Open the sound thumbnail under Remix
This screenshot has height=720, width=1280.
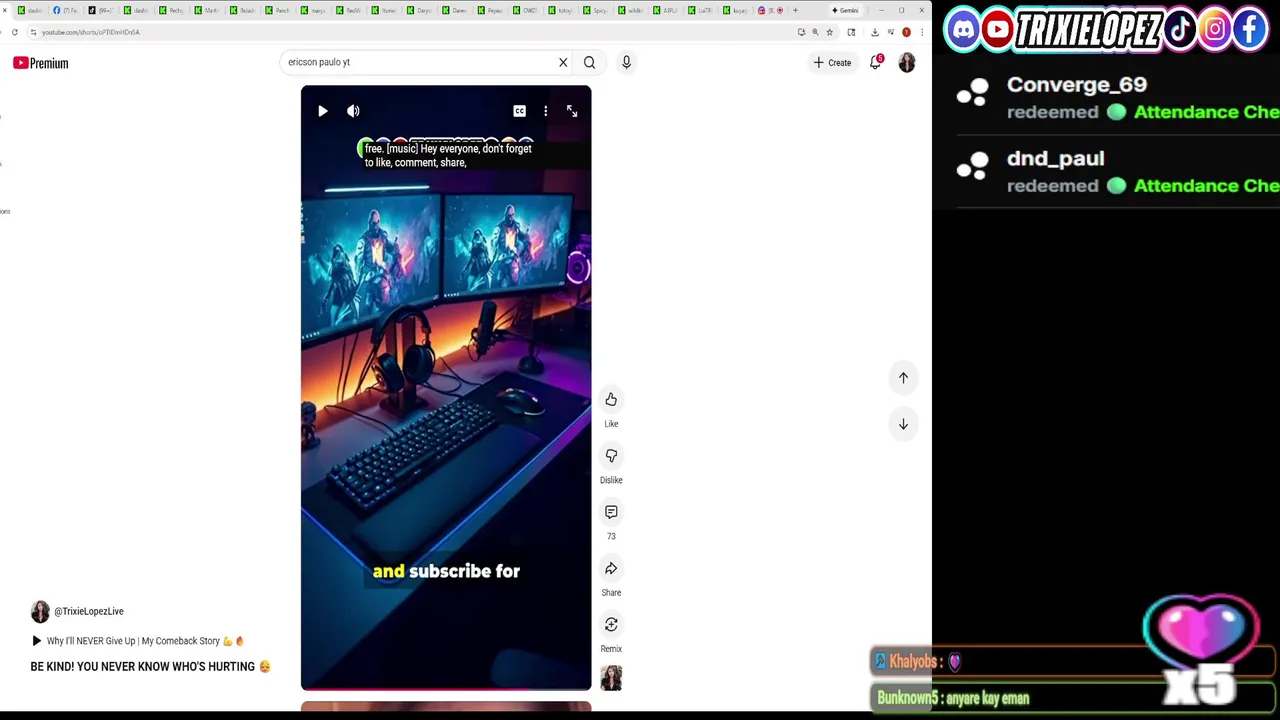tap(611, 678)
